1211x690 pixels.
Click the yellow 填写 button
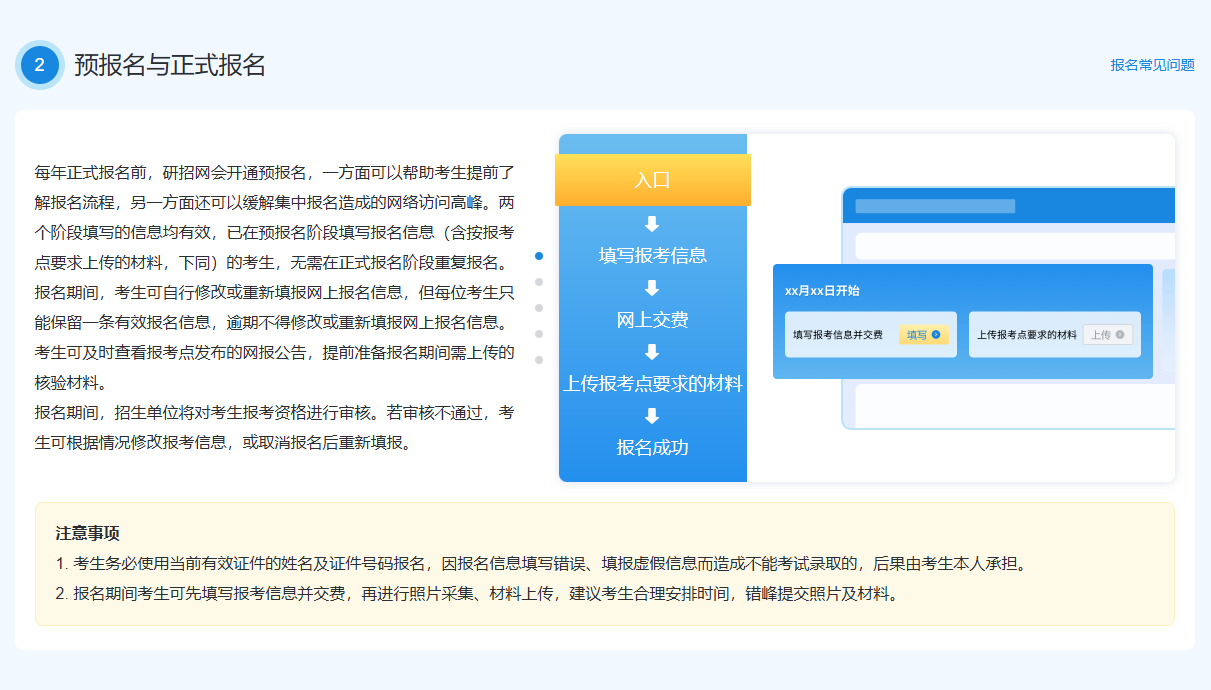pyautogui.click(x=923, y=335)
